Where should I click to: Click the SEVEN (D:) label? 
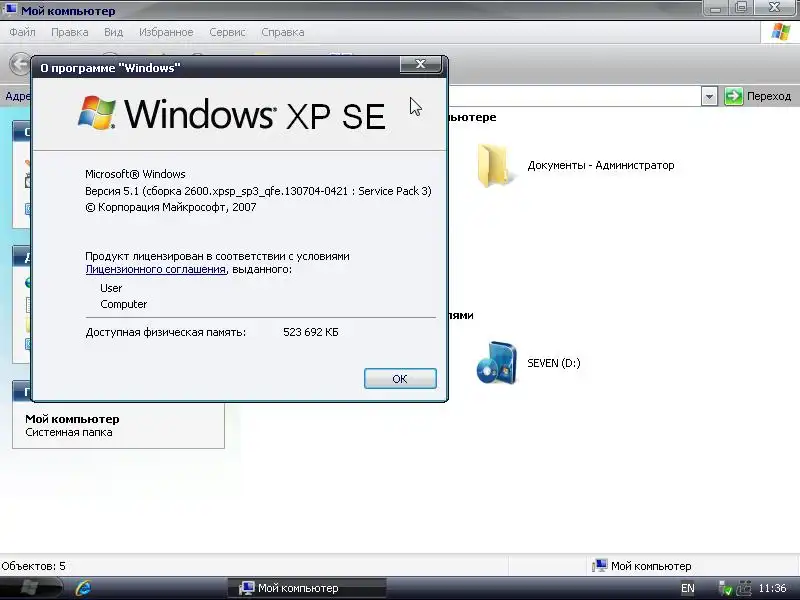(x=554, y=363)
